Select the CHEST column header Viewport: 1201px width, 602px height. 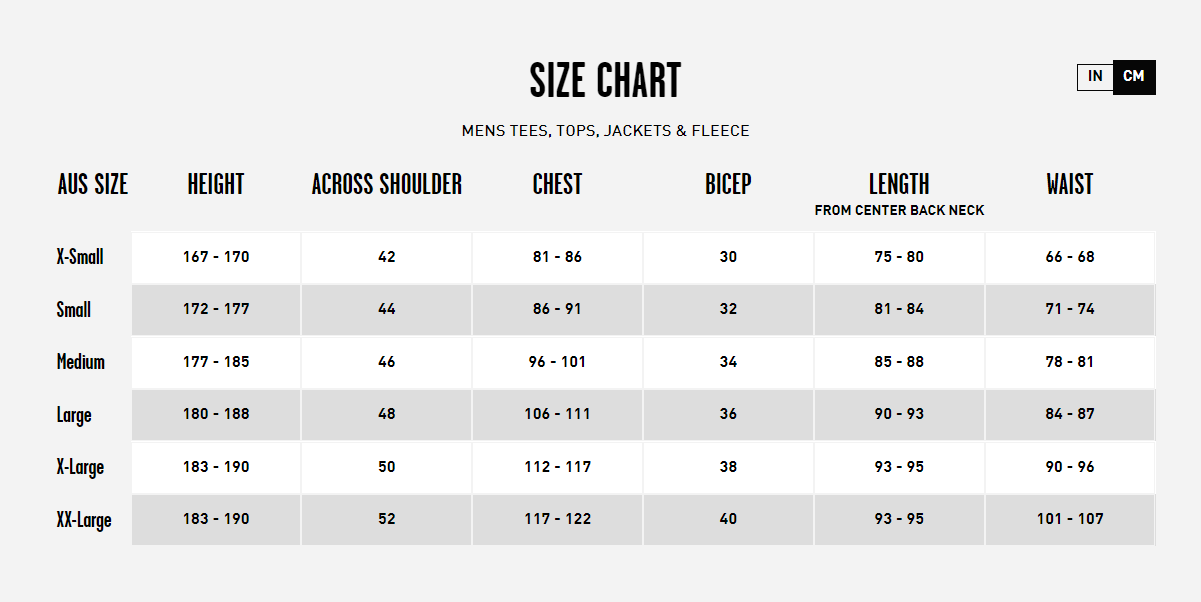(x=557, y=184)
